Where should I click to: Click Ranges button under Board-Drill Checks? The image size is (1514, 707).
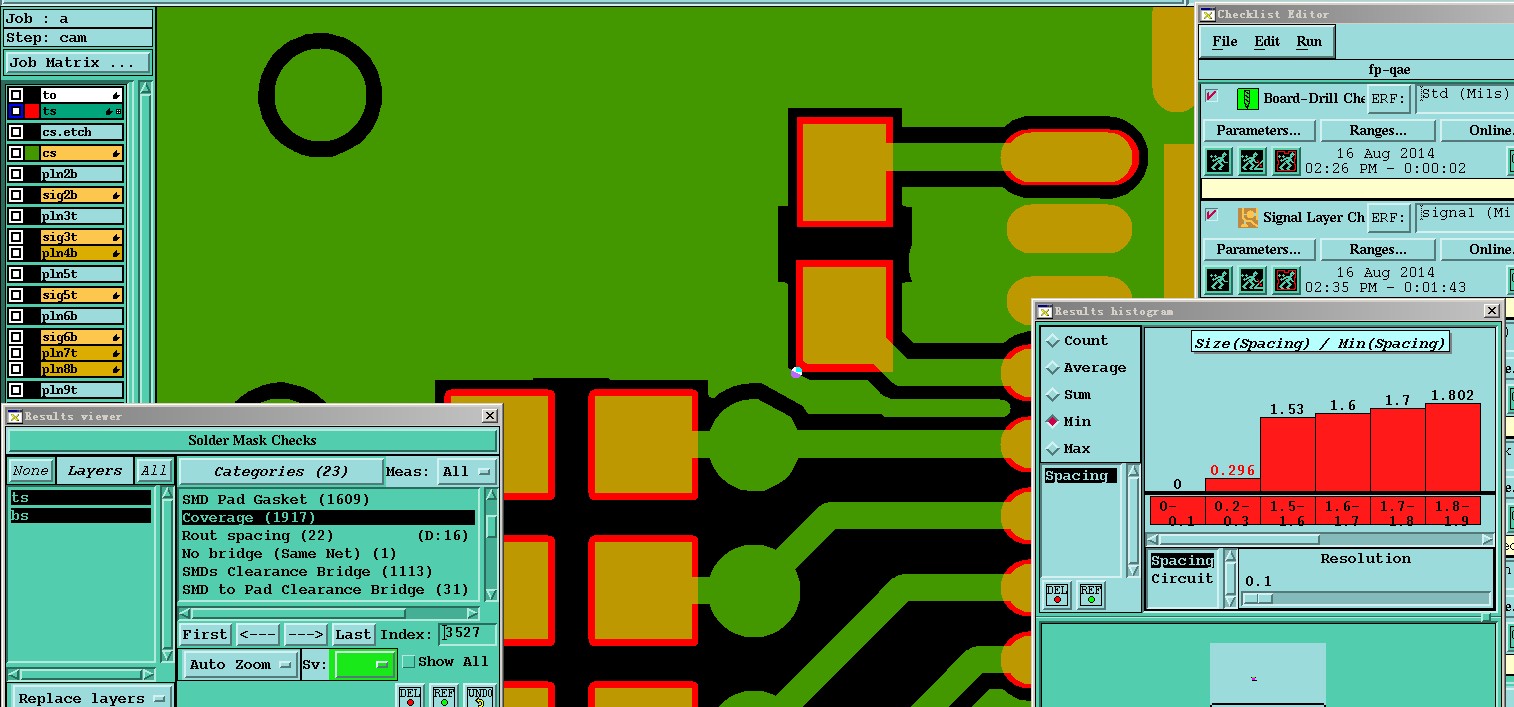click(x=1378, y=130)
